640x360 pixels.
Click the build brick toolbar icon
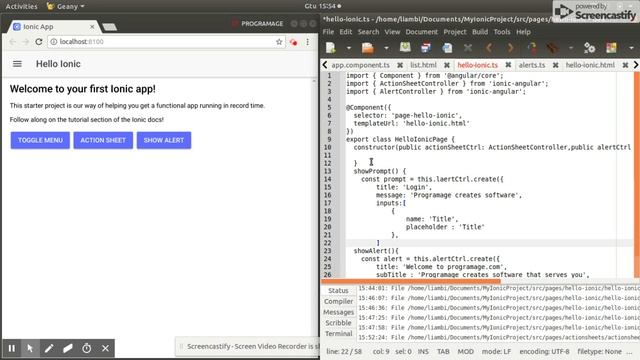[x=552, y=48]
